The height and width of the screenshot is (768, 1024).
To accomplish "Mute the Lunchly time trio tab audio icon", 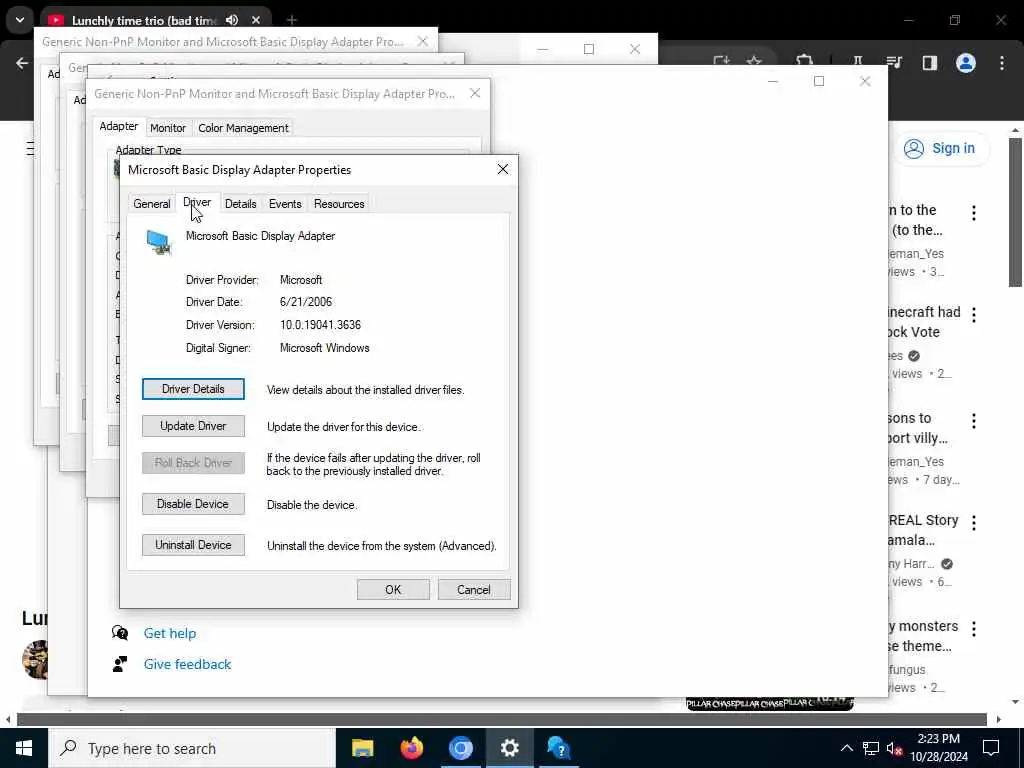I will pos(232,20).
